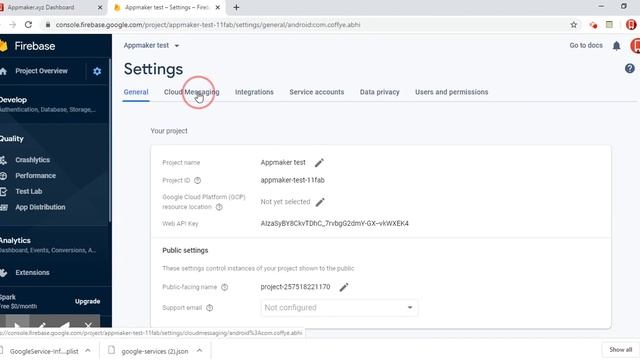This screenshot has height=360, width=640.
Task: Click the Go to docs link
Action: (x=586, y=45)
